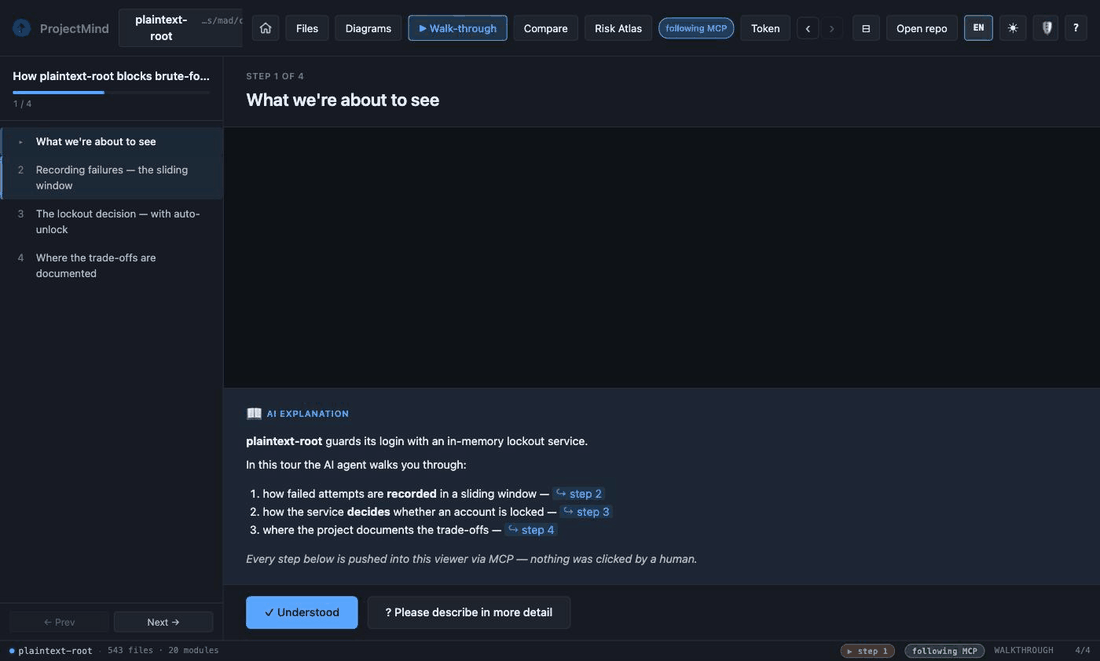
Task: Go back with the left chevron
Action: 807,28
